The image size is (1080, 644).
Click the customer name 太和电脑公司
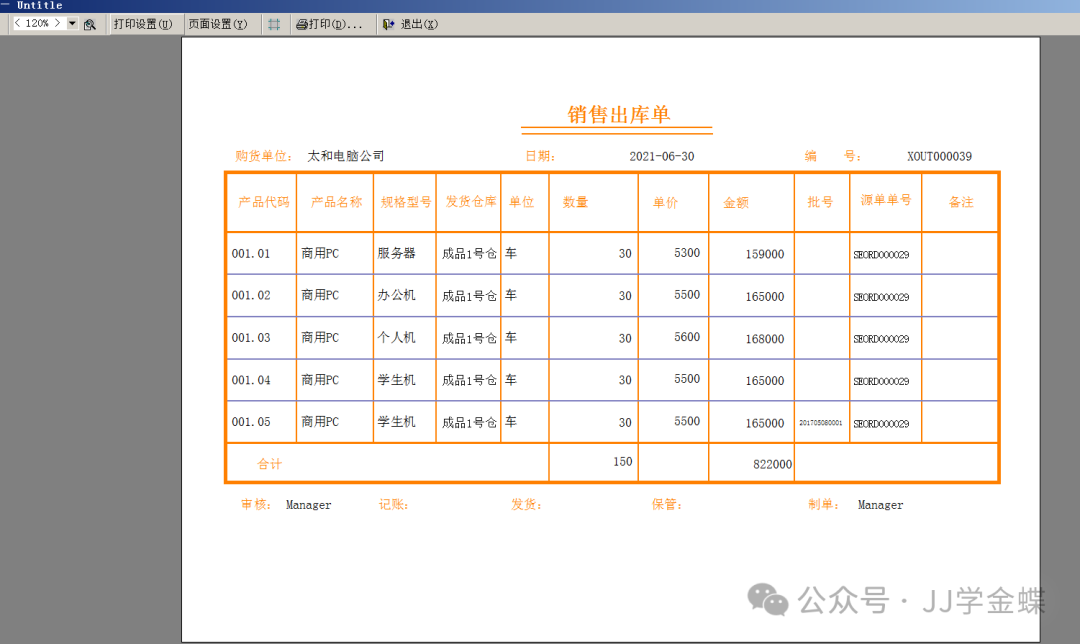point(345,157)
